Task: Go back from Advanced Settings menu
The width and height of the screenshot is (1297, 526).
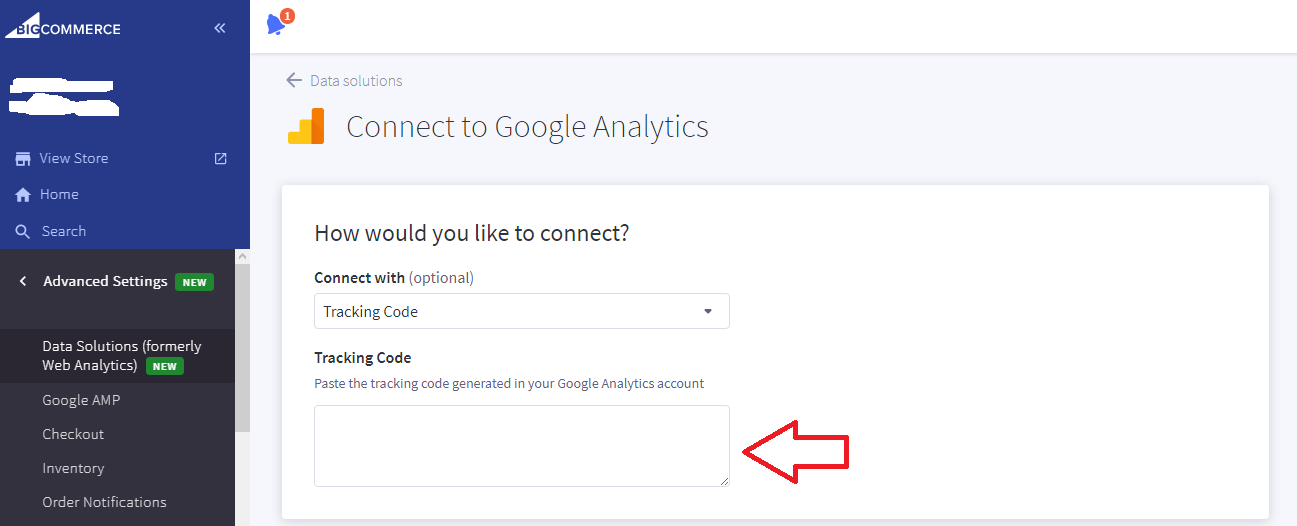Action: tap(23, 281)
